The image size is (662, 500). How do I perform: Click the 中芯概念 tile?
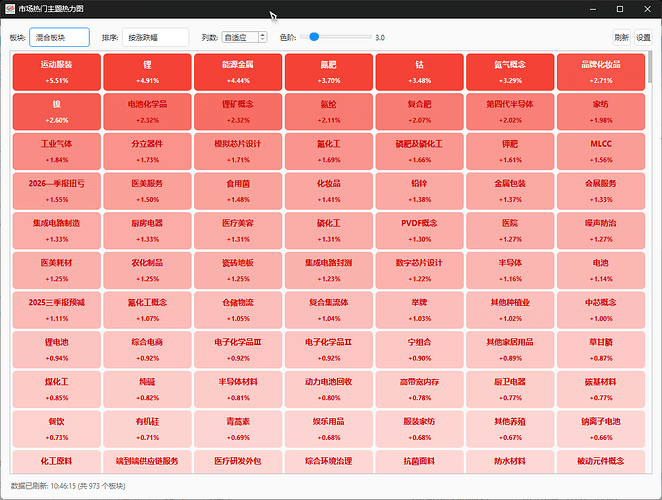click(x=601, y=310)
